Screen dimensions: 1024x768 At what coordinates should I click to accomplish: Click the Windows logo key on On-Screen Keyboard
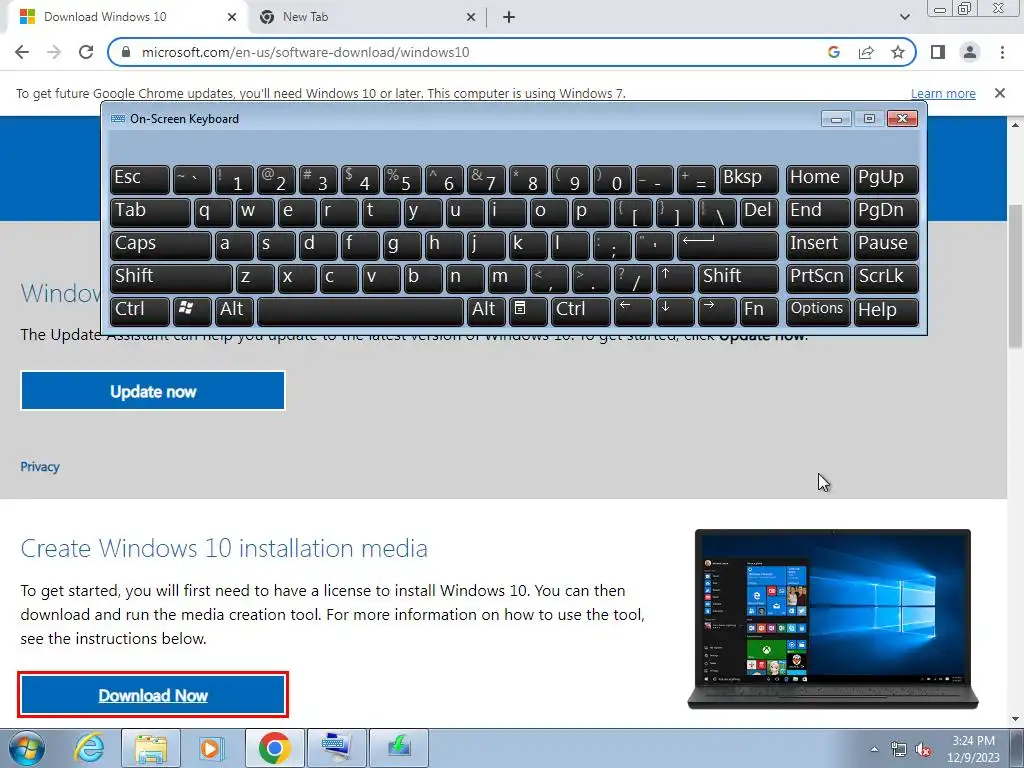click(x=191, y=312)
